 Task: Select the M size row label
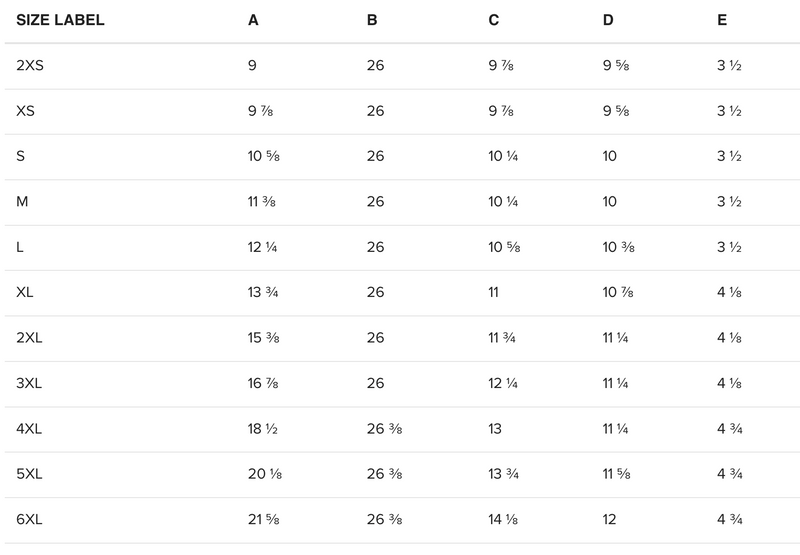point(22,202)
